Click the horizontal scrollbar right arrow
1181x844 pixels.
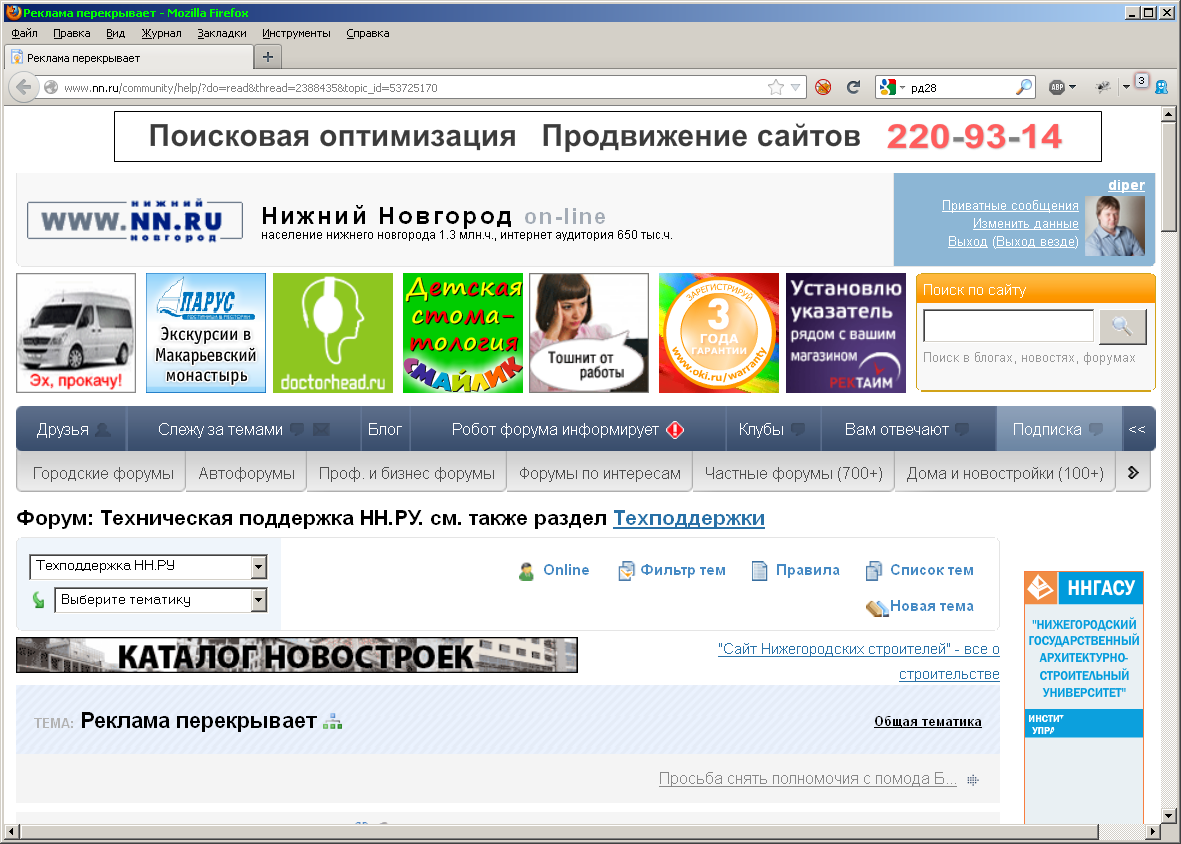(x=1152, y=832)
